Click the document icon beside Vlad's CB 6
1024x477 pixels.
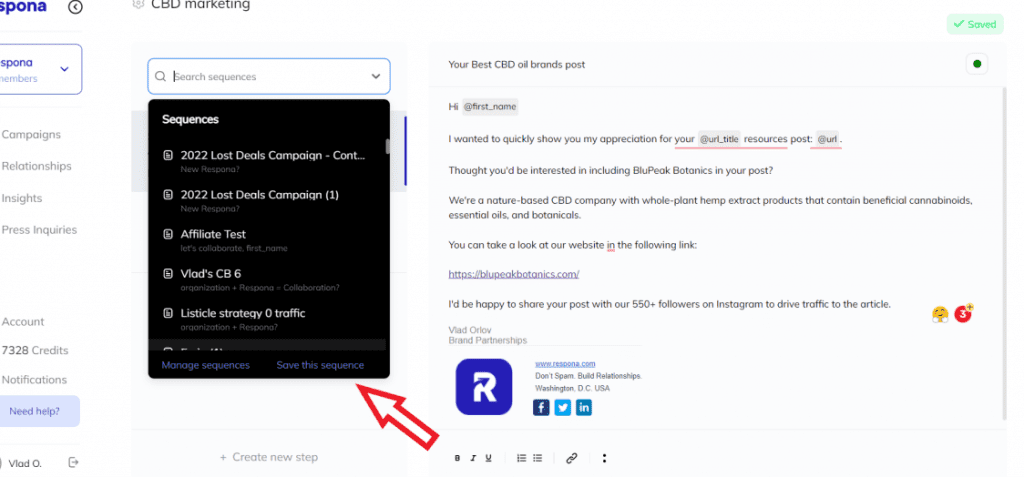(x=168, y=274)
